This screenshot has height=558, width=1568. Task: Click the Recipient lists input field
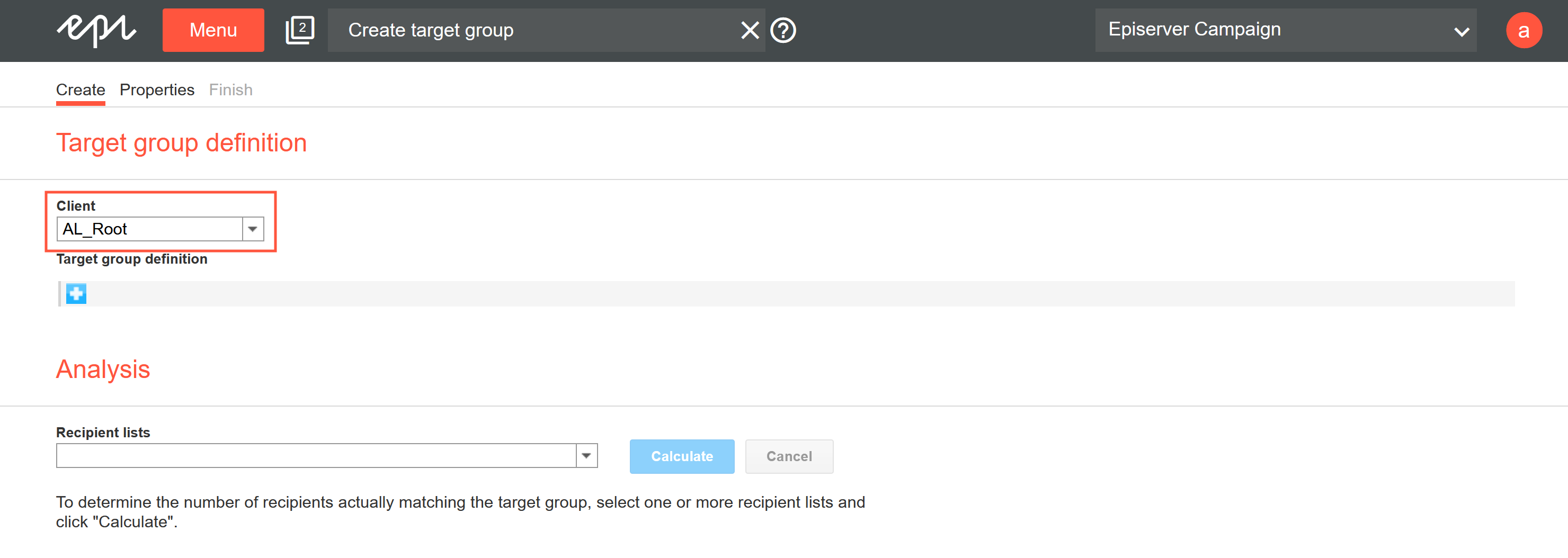316,456
